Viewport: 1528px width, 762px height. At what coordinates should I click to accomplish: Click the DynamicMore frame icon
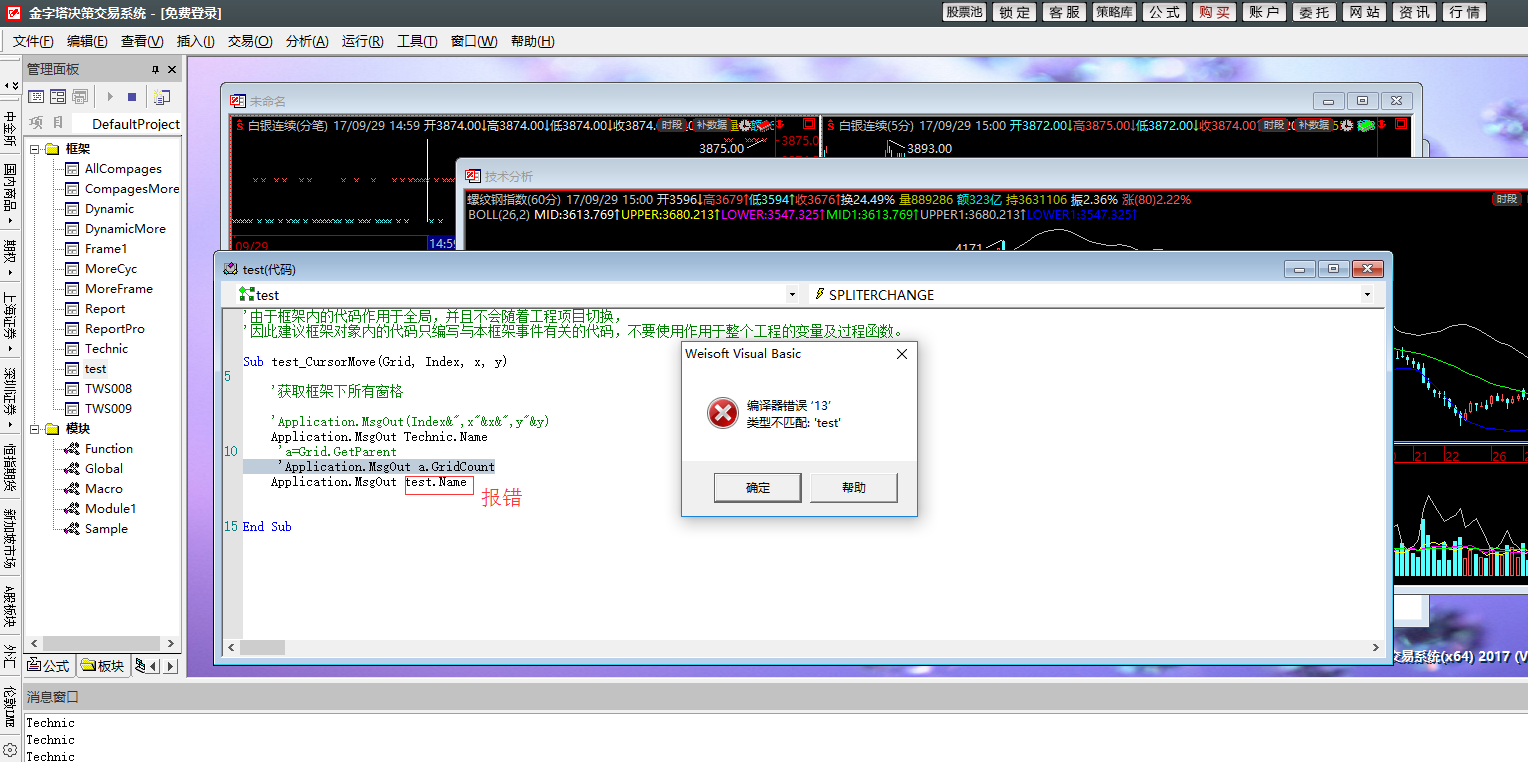point(72,229)
